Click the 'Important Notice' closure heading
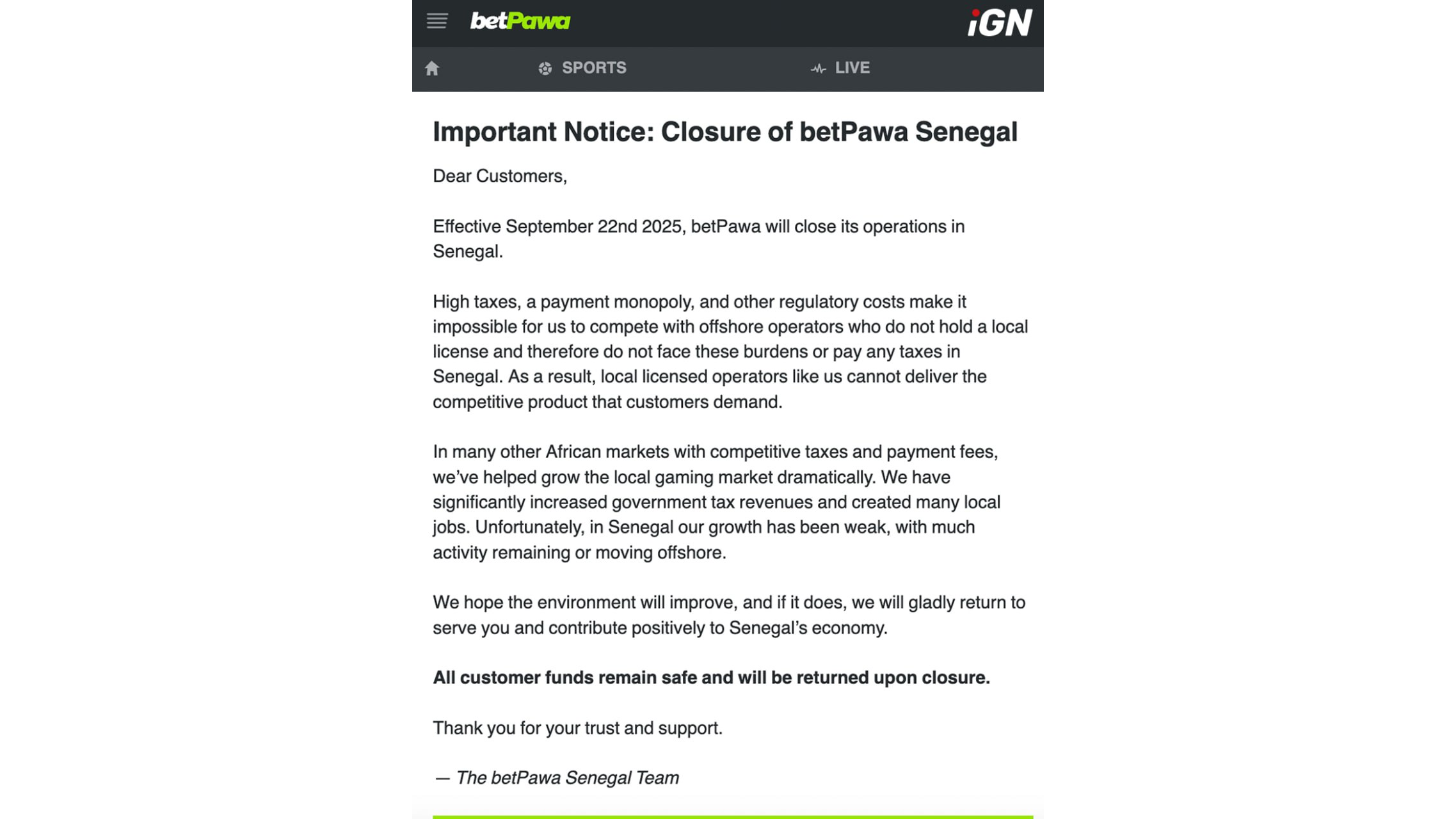 724,132
